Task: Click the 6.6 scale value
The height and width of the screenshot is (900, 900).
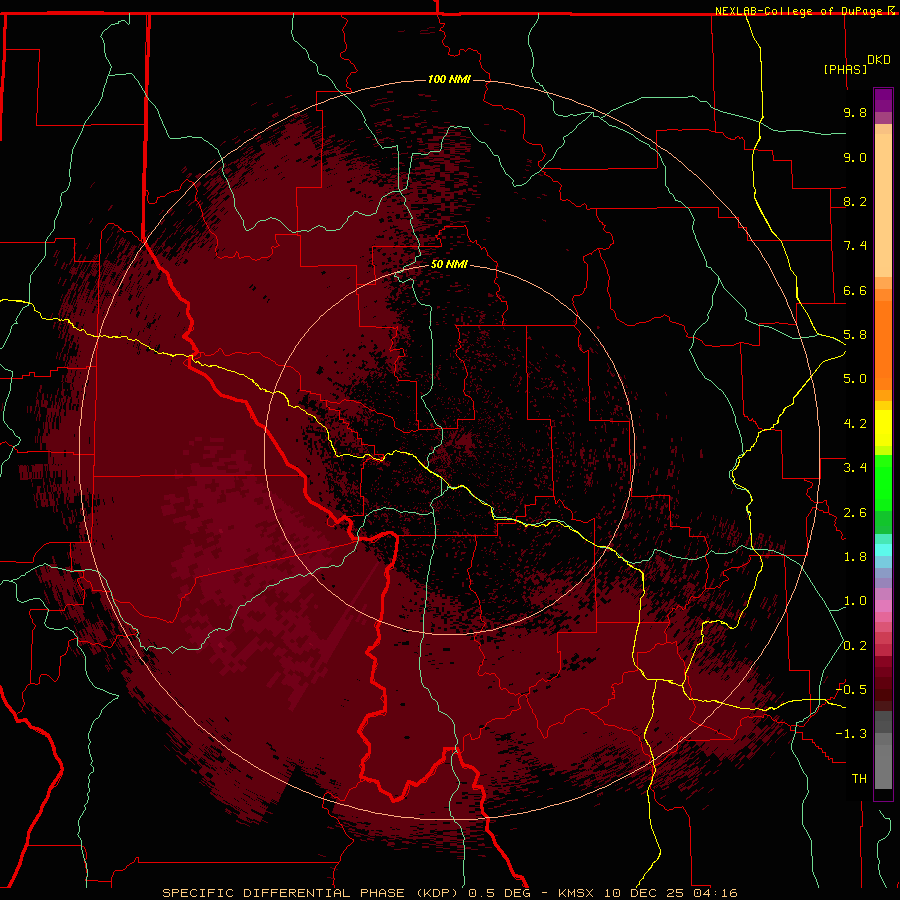Action: (x=855, y=290)
